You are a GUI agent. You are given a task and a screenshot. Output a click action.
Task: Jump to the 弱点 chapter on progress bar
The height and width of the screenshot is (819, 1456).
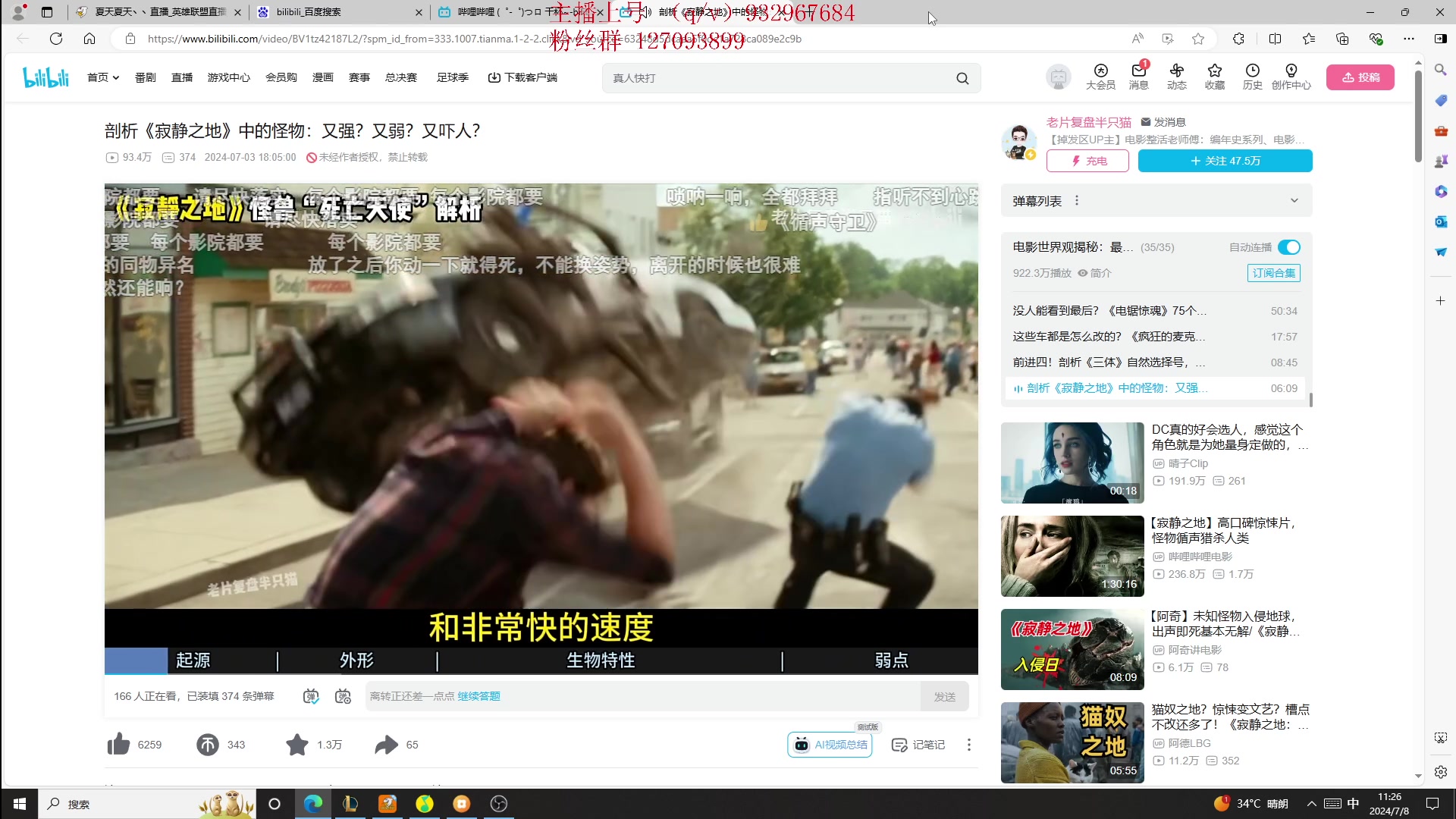891,661
